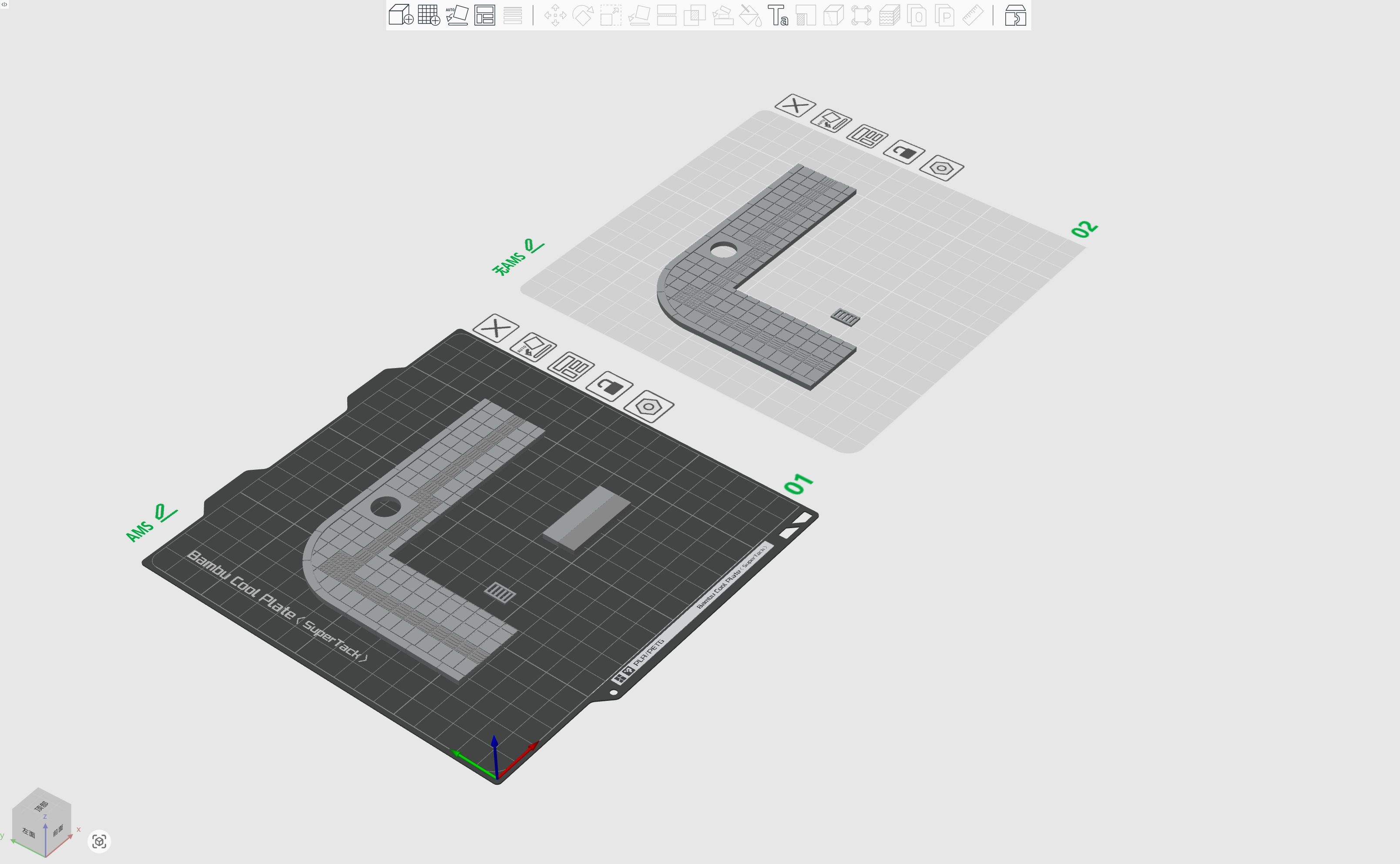Viewport: 1400px width, 864px height.
Task: Auto orient objects on plate 02
Action: pos(831,121)
